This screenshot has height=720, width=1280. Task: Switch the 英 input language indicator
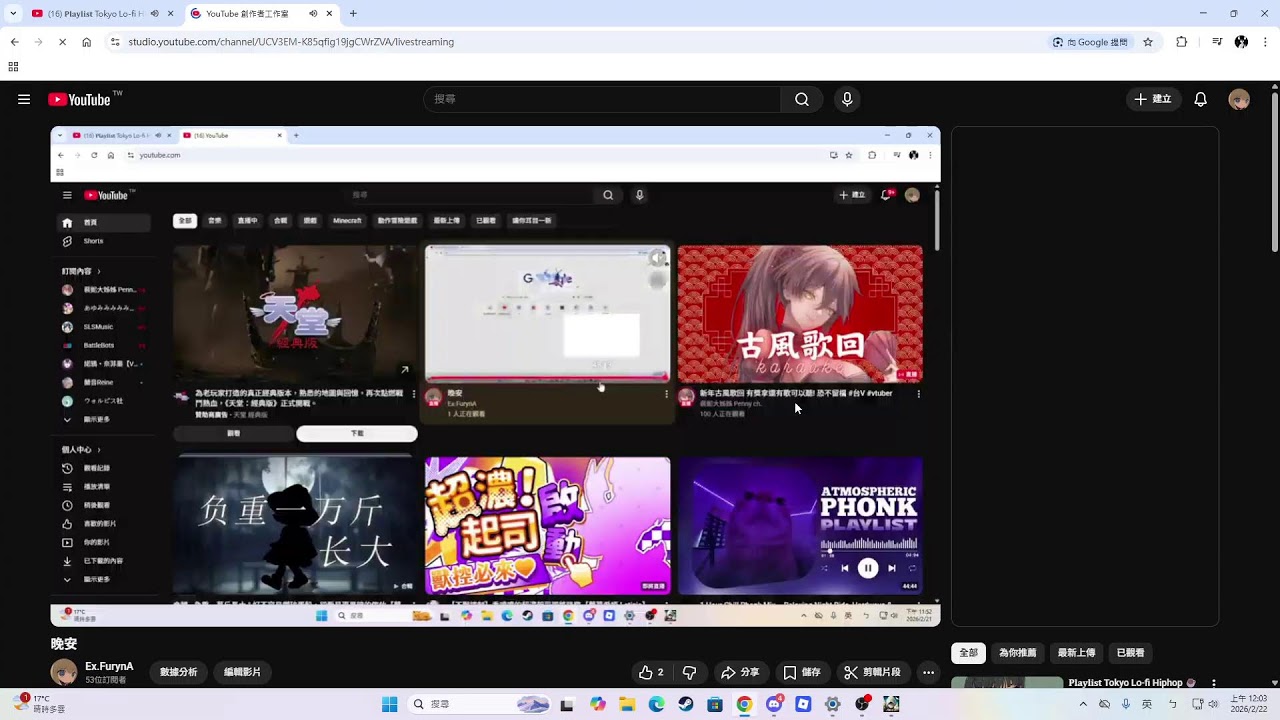[x=1147, y=704]
